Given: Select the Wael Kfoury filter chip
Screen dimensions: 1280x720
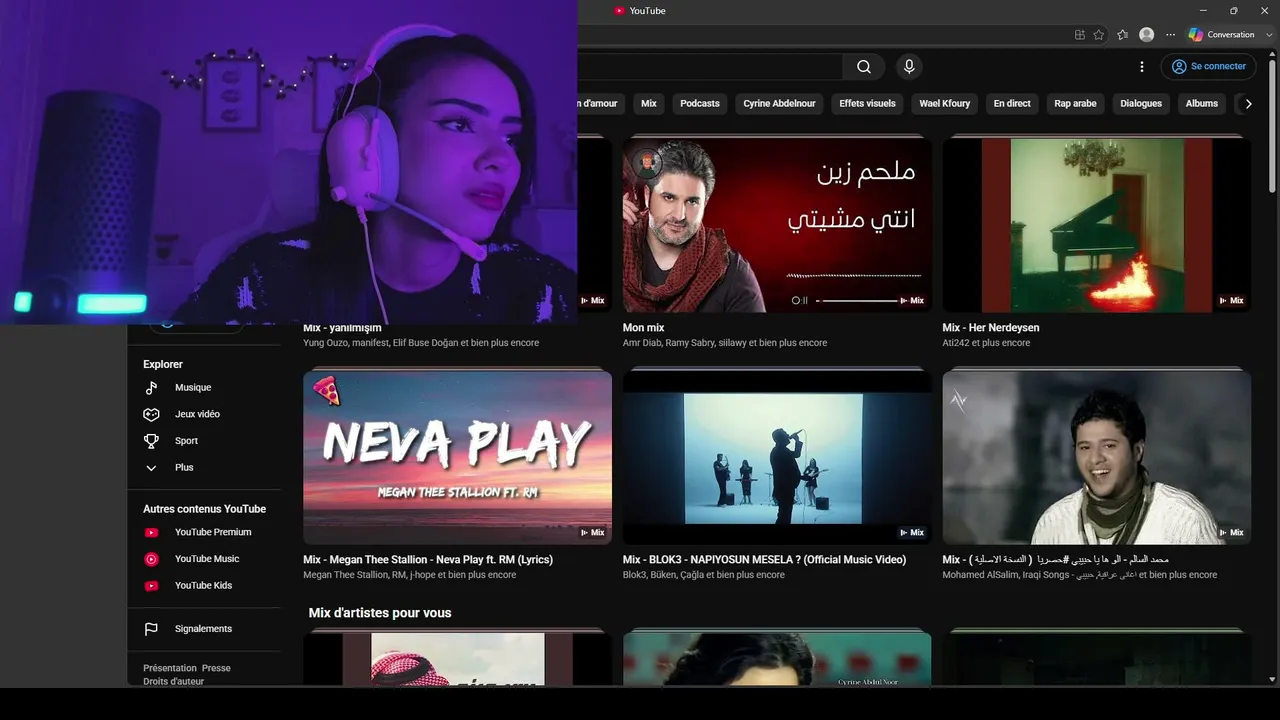Looking at the screenshot, I should 945,104.
